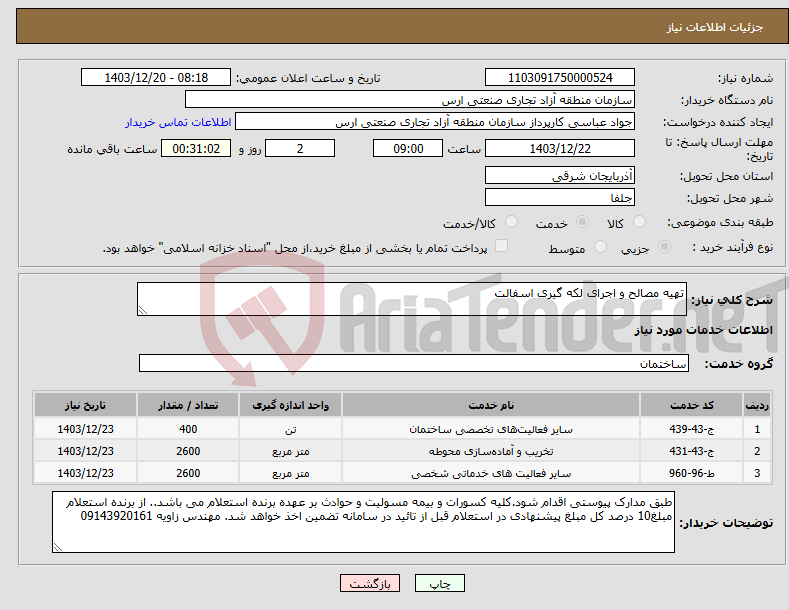
Task: Click the request creator جواد عباسی field
Action: click(435, 122)
